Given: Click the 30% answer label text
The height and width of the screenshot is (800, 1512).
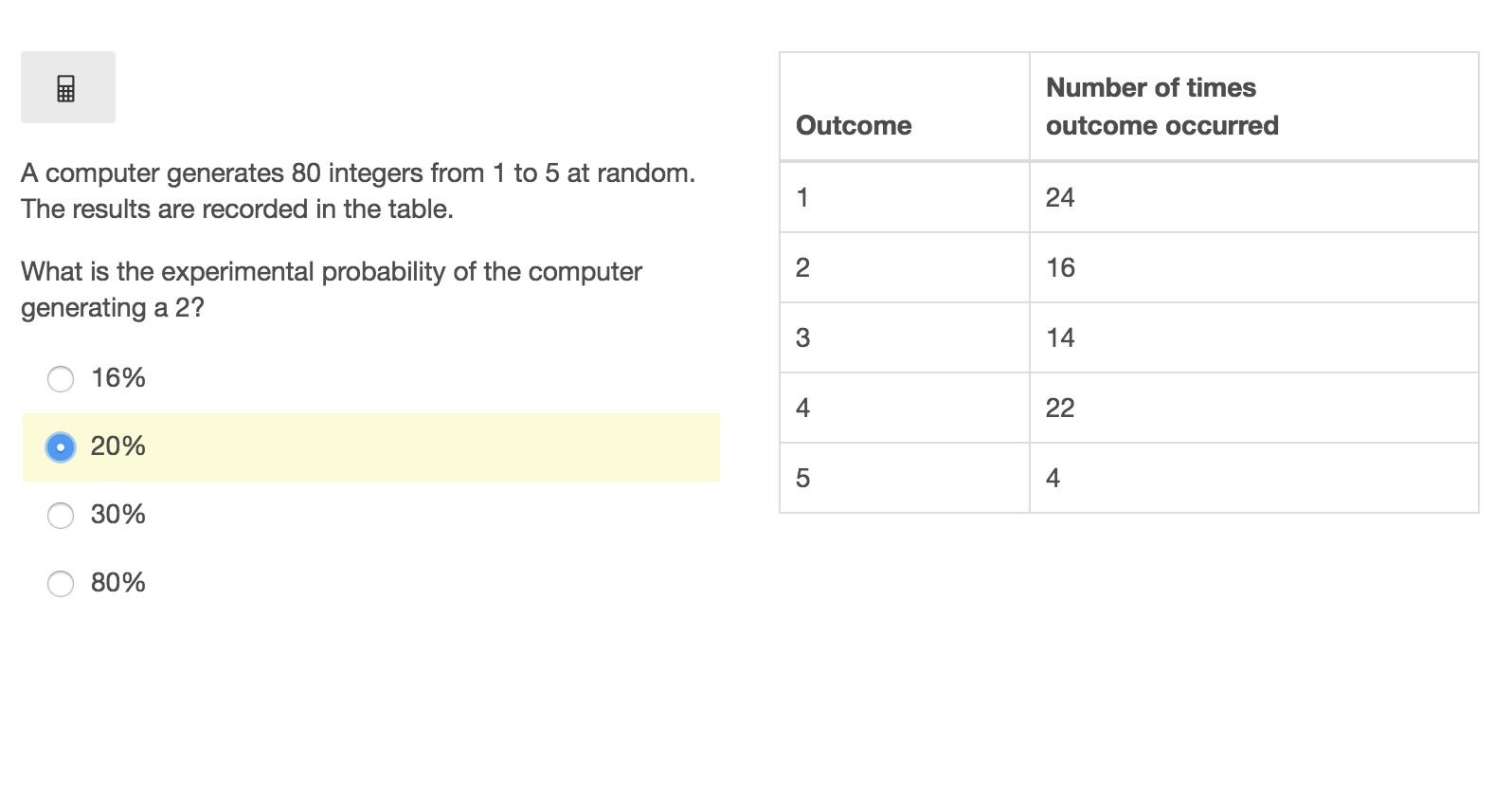Looking at the screenshot, I should click(x=118, y=515).
